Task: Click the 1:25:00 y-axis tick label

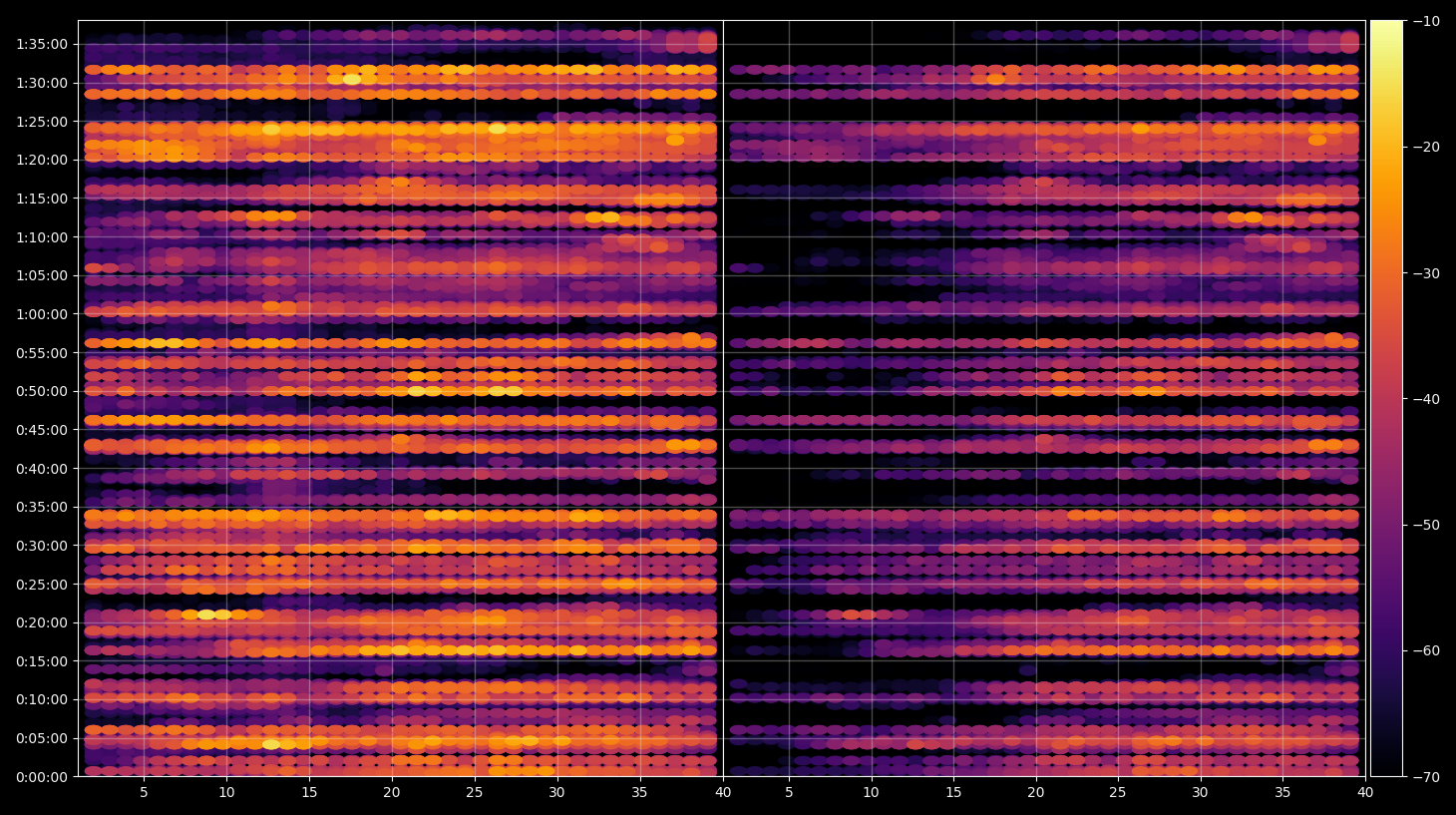Action: pos(42,122)
